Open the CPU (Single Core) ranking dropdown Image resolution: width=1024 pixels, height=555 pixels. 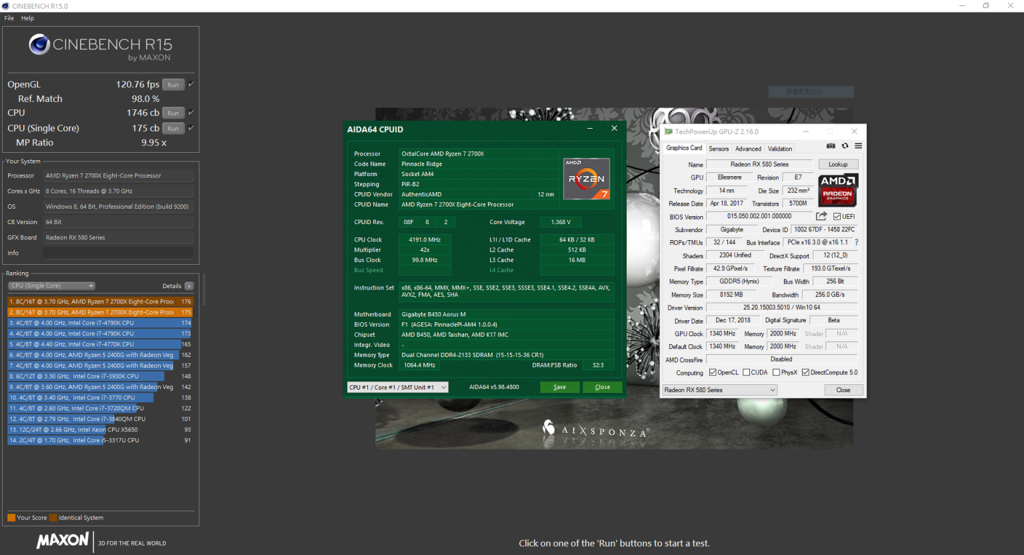52,286
